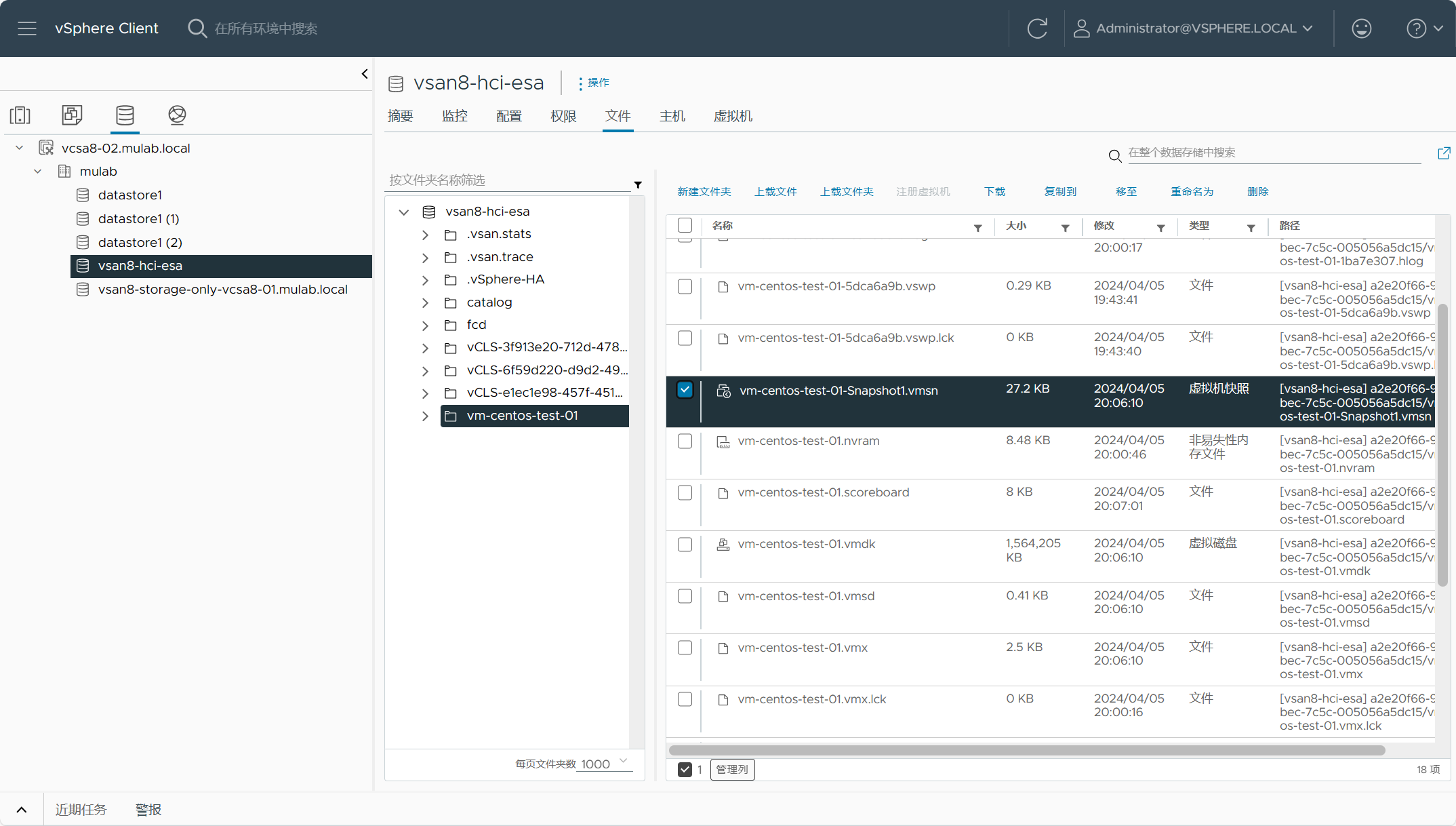This screenshot has width=1456, height=826.
Task: Filter the folder tree by name icon
Action: tap(638, 184)
